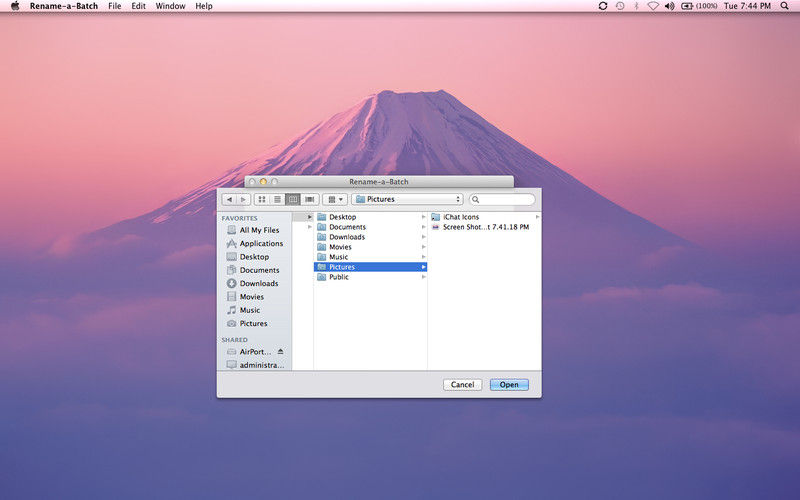Click the back navigation arrow
Viewport: 800px width, 500px height.
click(229, 199)
